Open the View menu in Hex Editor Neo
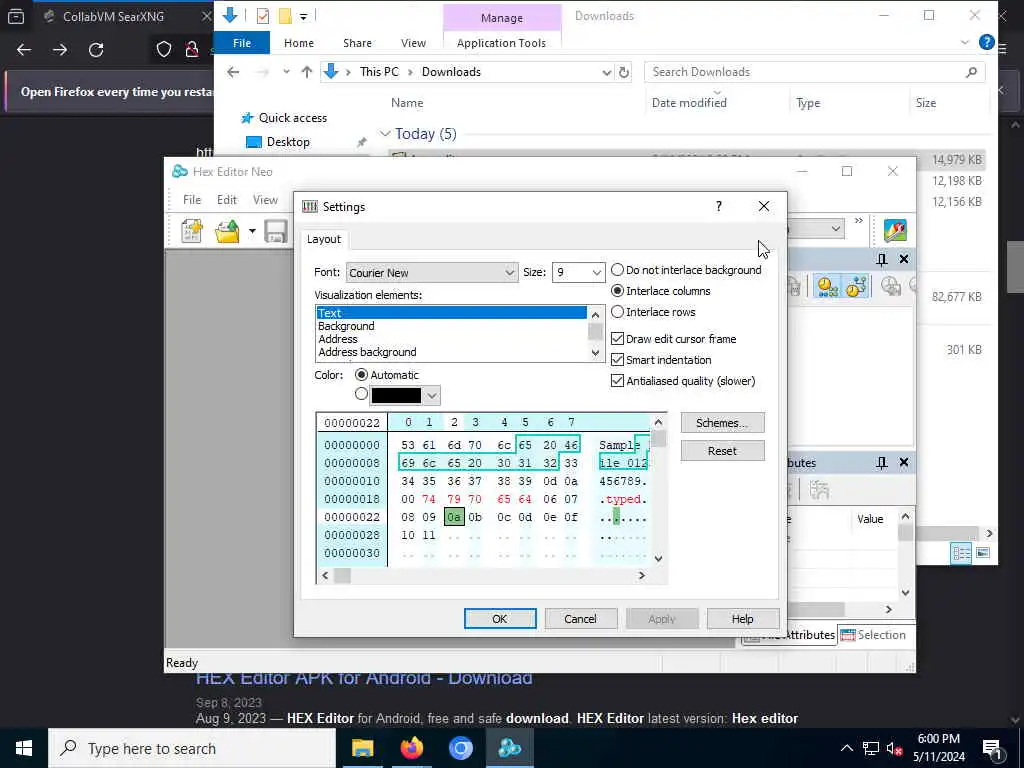 [x=265, y=200]
